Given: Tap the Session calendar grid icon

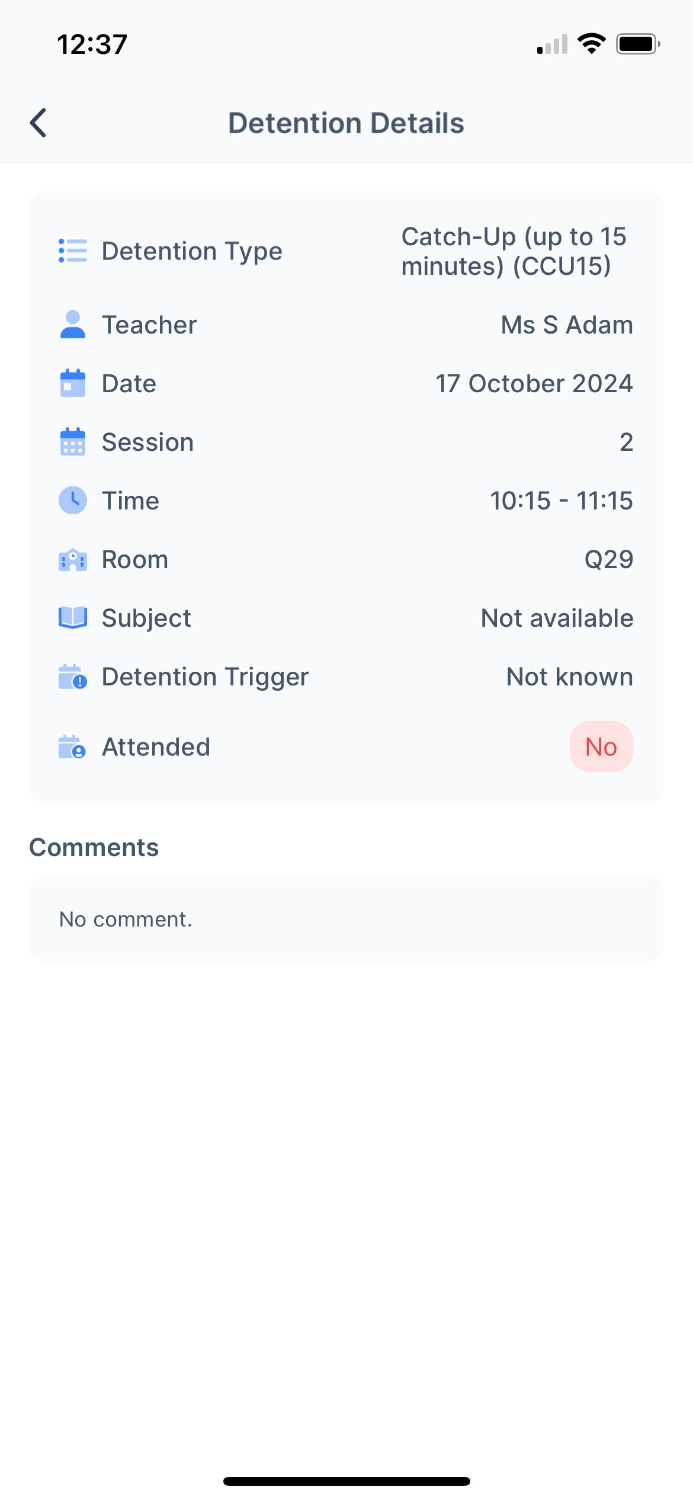Looking at the screenshot, I should pos(73,442).
